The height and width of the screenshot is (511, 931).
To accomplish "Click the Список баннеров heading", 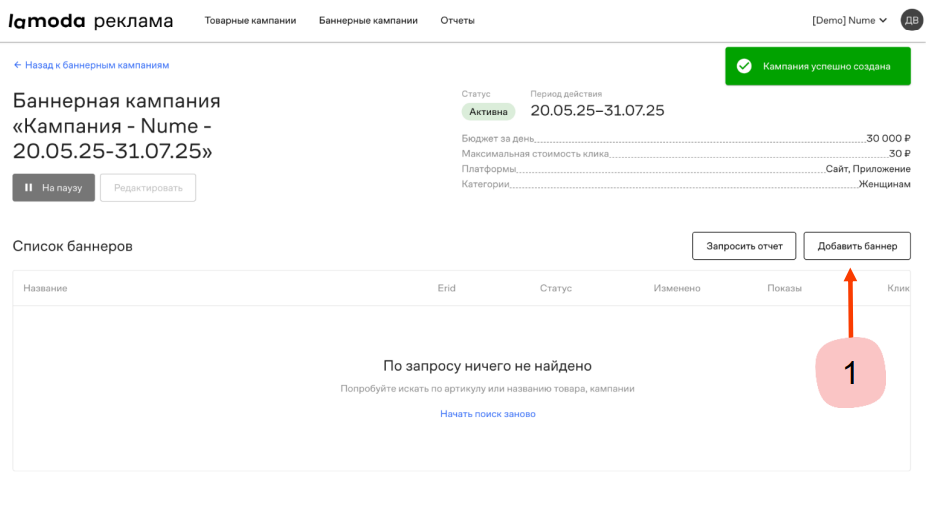I will [72, 246].
